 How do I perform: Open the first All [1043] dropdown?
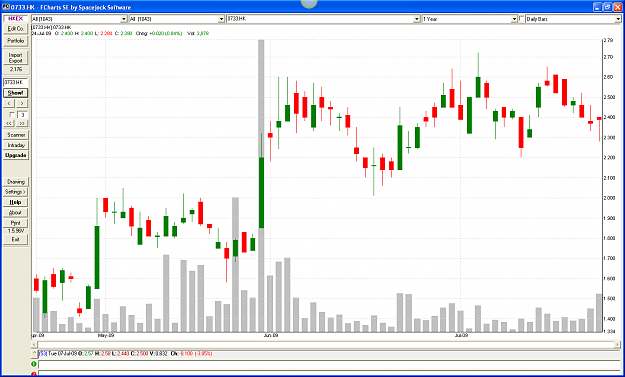79,19
